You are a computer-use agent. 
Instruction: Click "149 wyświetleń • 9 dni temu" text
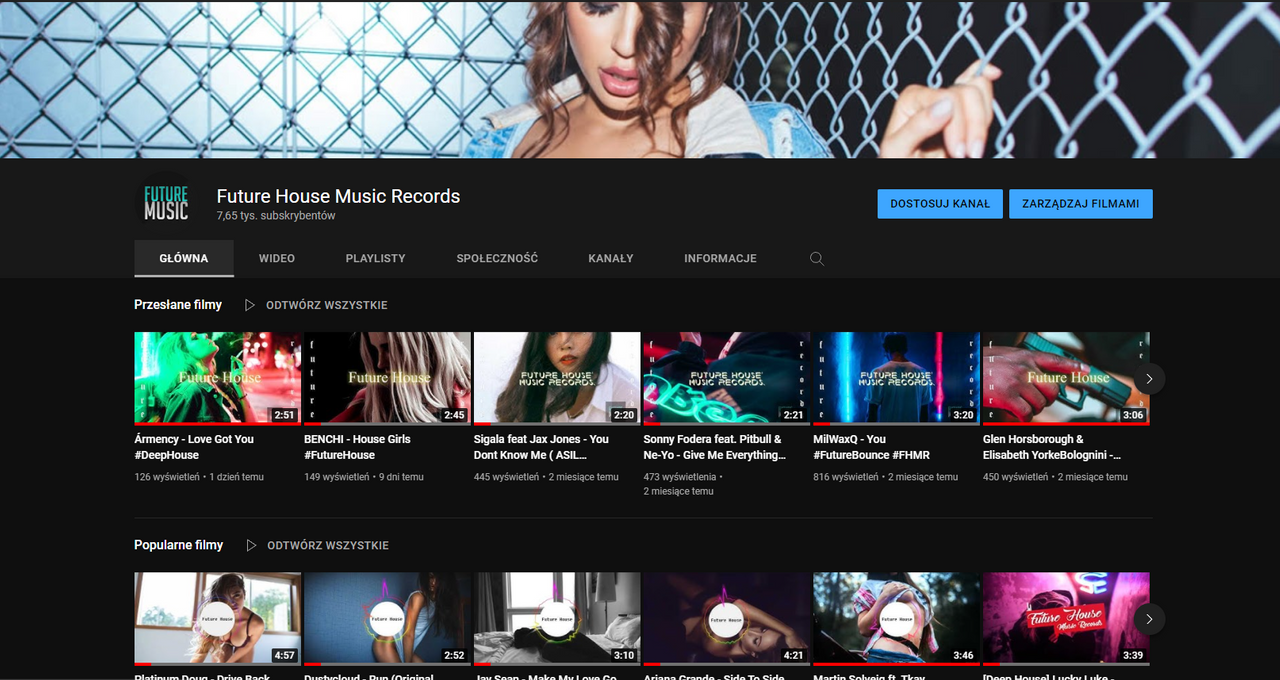(x=364, y=477)
